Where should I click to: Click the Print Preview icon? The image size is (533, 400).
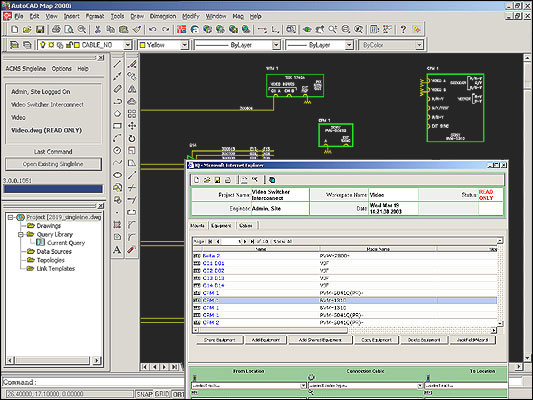pos(69,30)
